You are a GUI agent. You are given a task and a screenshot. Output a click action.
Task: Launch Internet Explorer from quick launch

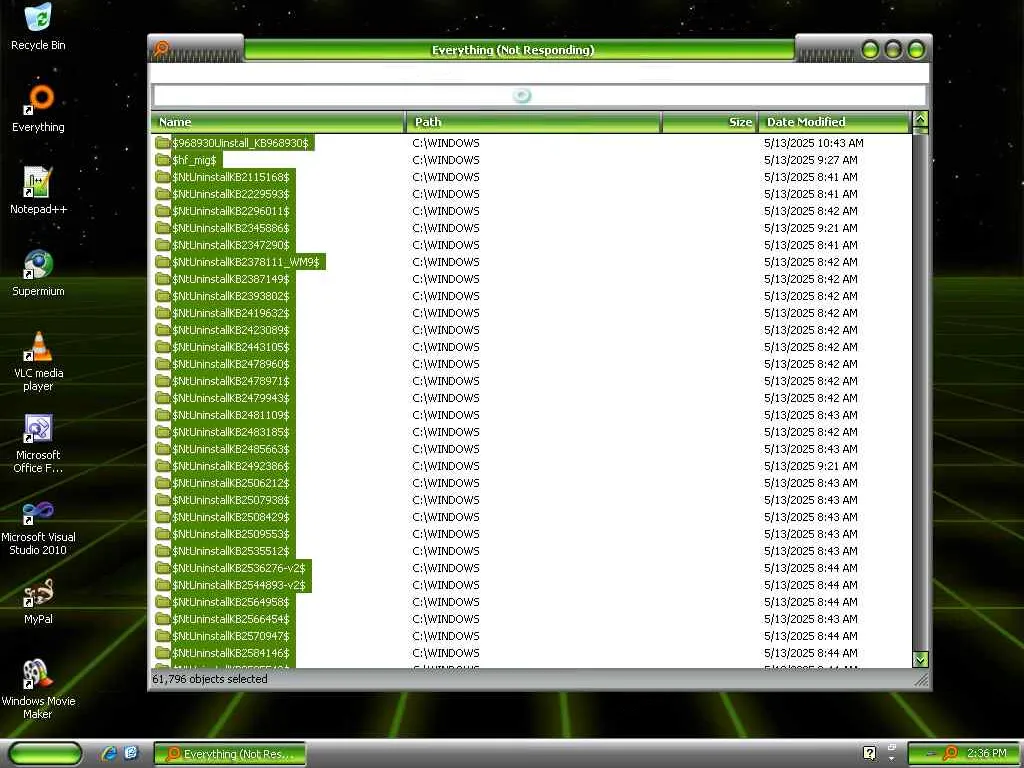coord(109,753)
